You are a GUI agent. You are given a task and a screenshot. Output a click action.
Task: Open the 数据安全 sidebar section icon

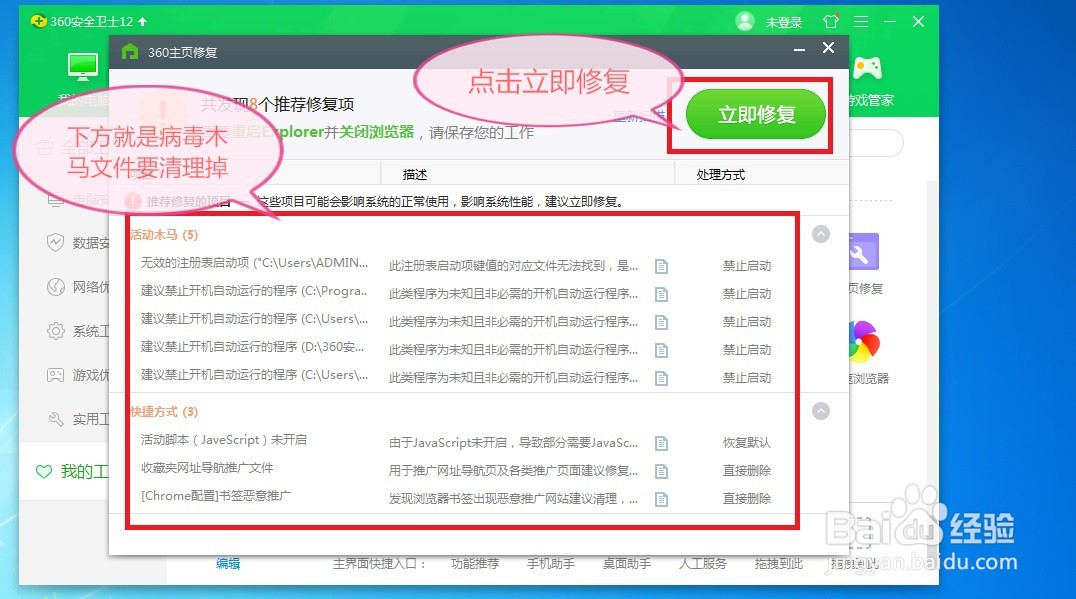coord(55,242)
